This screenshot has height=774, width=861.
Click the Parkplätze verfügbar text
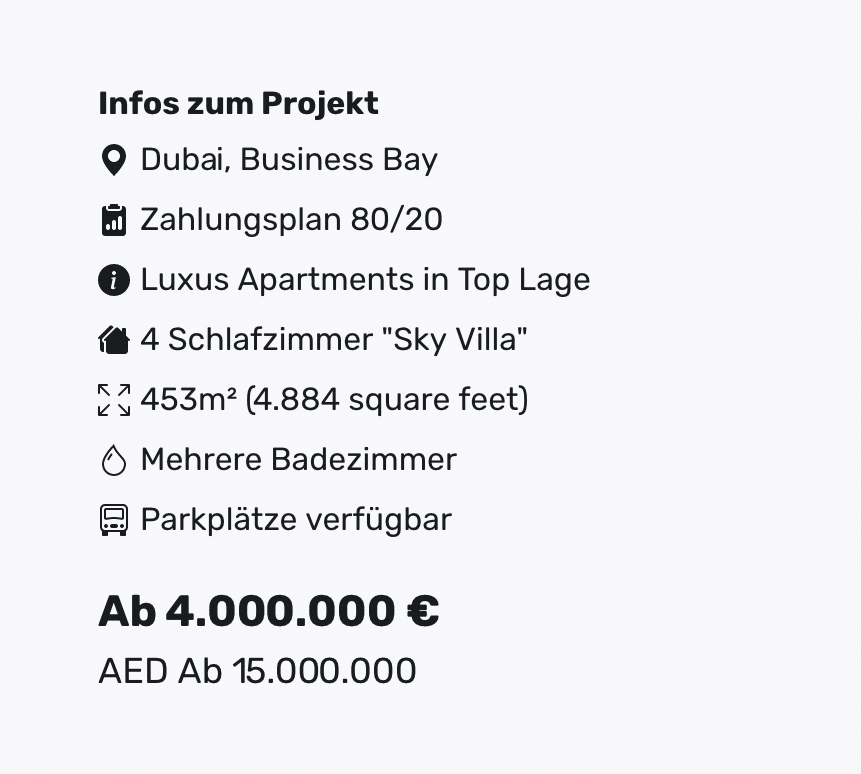[x=297, y=519]
